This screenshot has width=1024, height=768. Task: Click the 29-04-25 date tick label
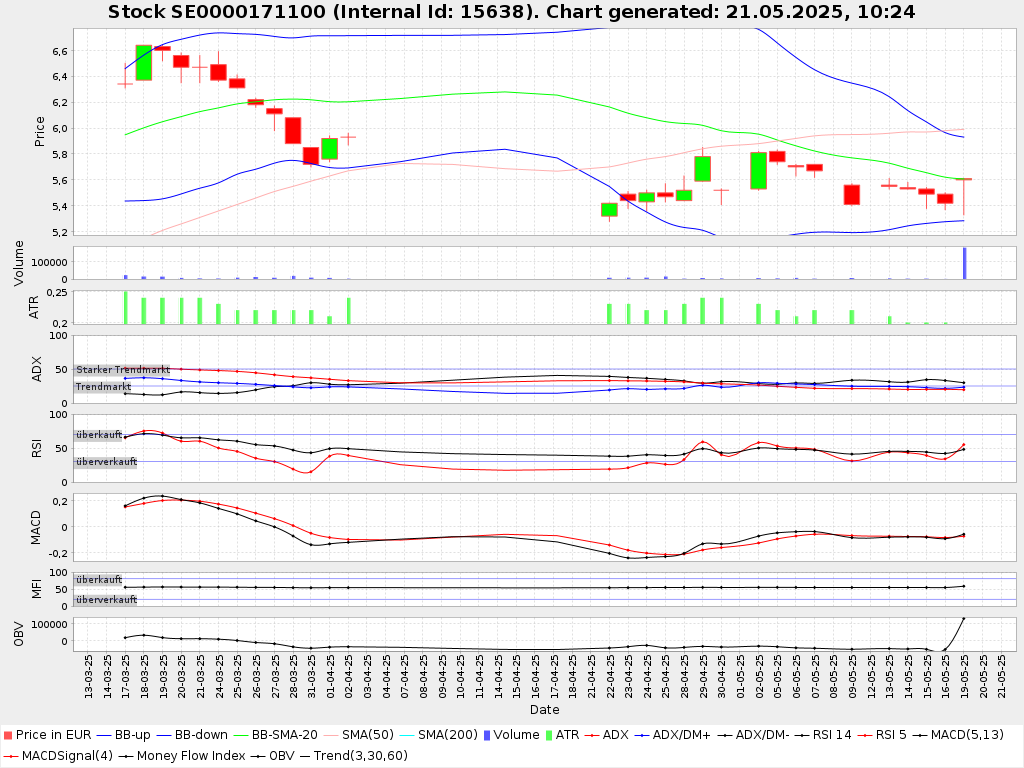[703, 677]
